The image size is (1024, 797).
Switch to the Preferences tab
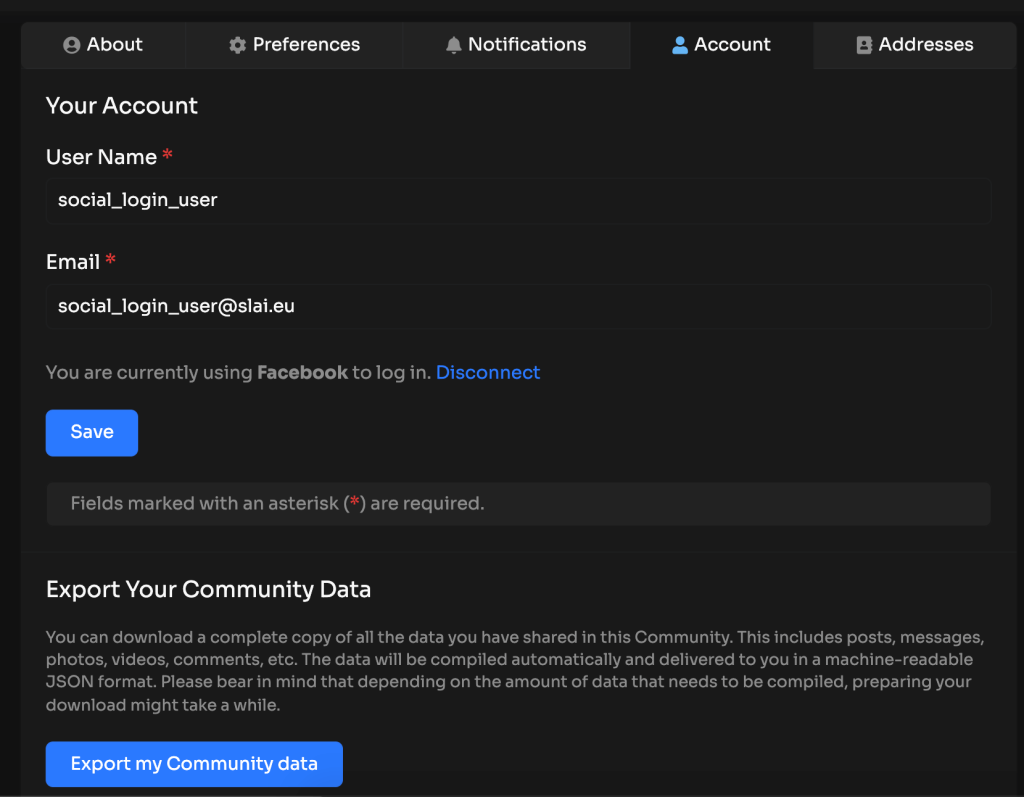tap(294, 45)
